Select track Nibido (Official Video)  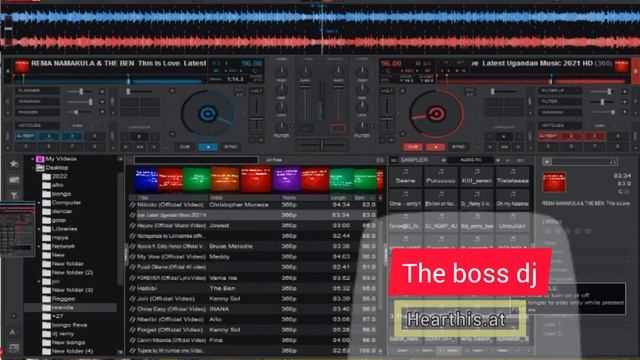tap(253, 204)
